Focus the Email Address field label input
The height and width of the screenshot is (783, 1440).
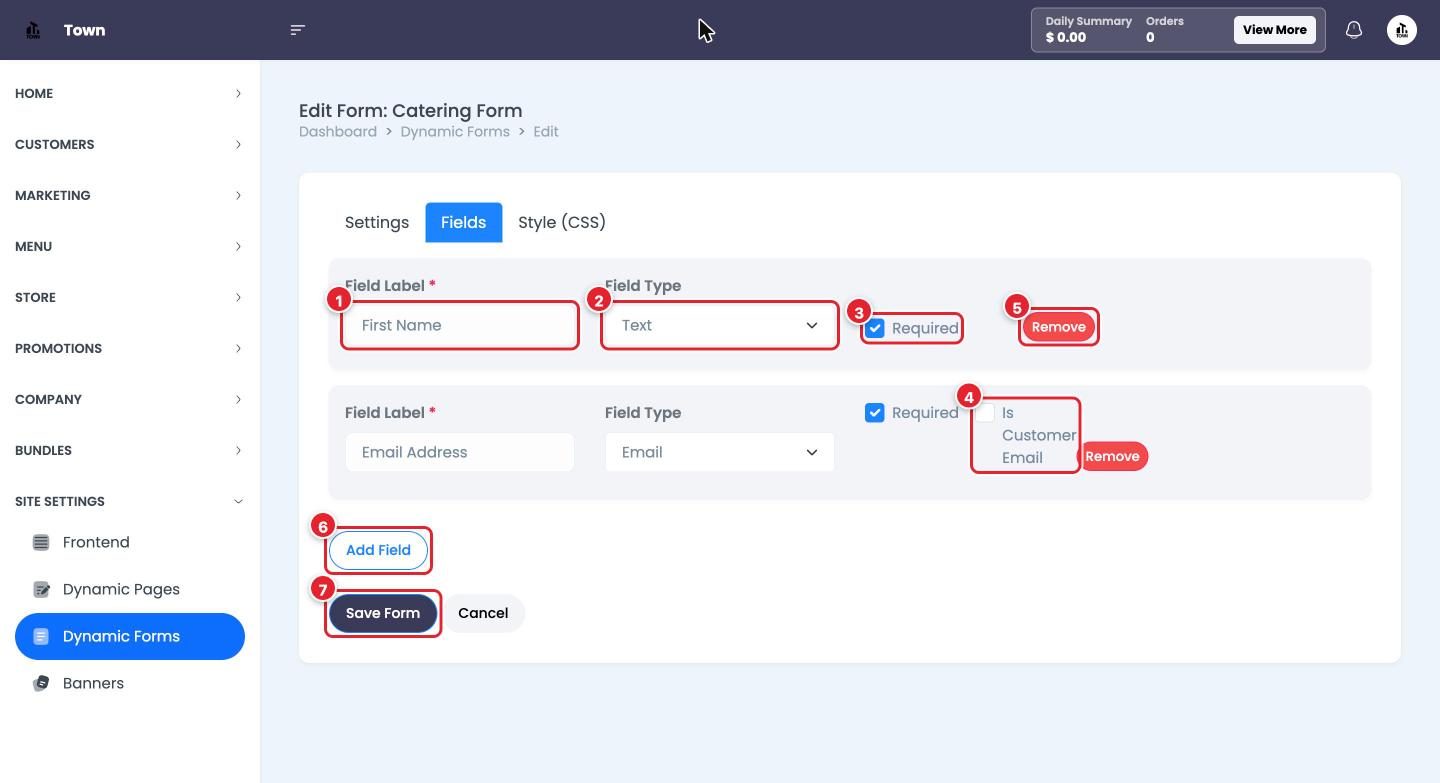pos(460,452)
